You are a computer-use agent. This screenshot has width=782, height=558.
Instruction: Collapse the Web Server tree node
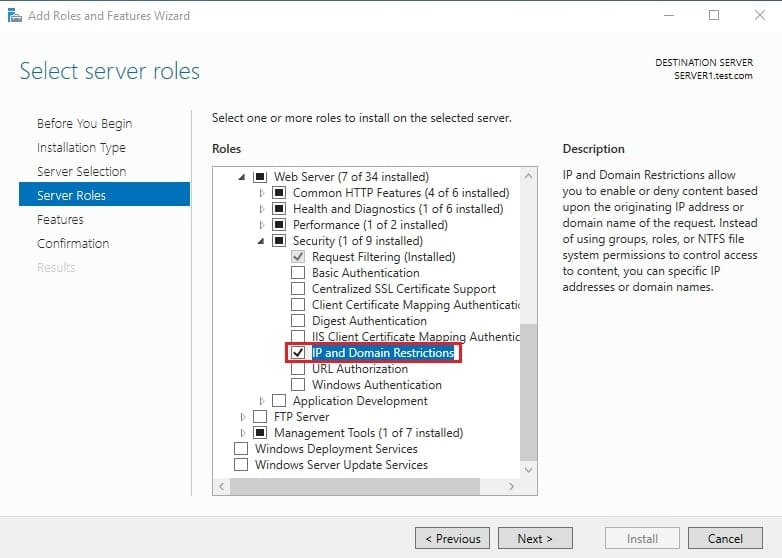(x=242, y=177)
